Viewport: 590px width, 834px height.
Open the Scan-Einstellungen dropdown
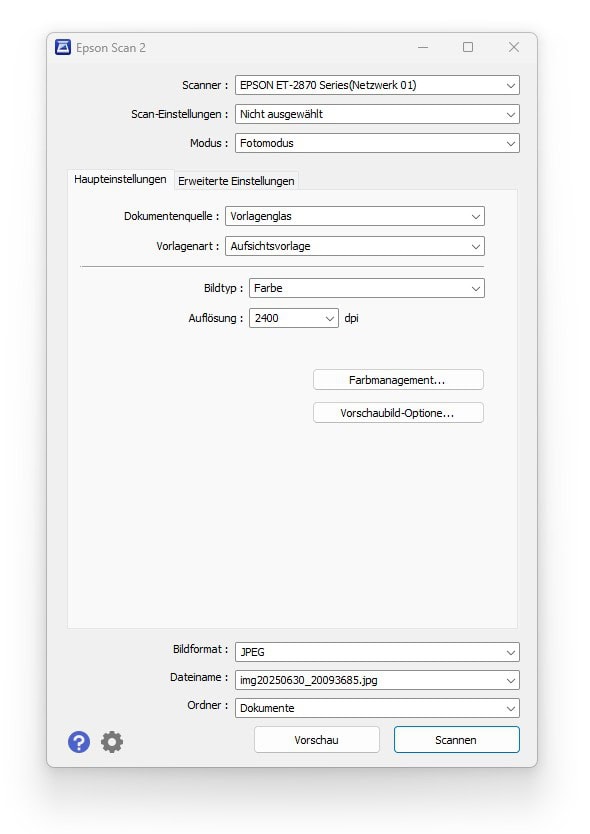(x=377, y=114)
